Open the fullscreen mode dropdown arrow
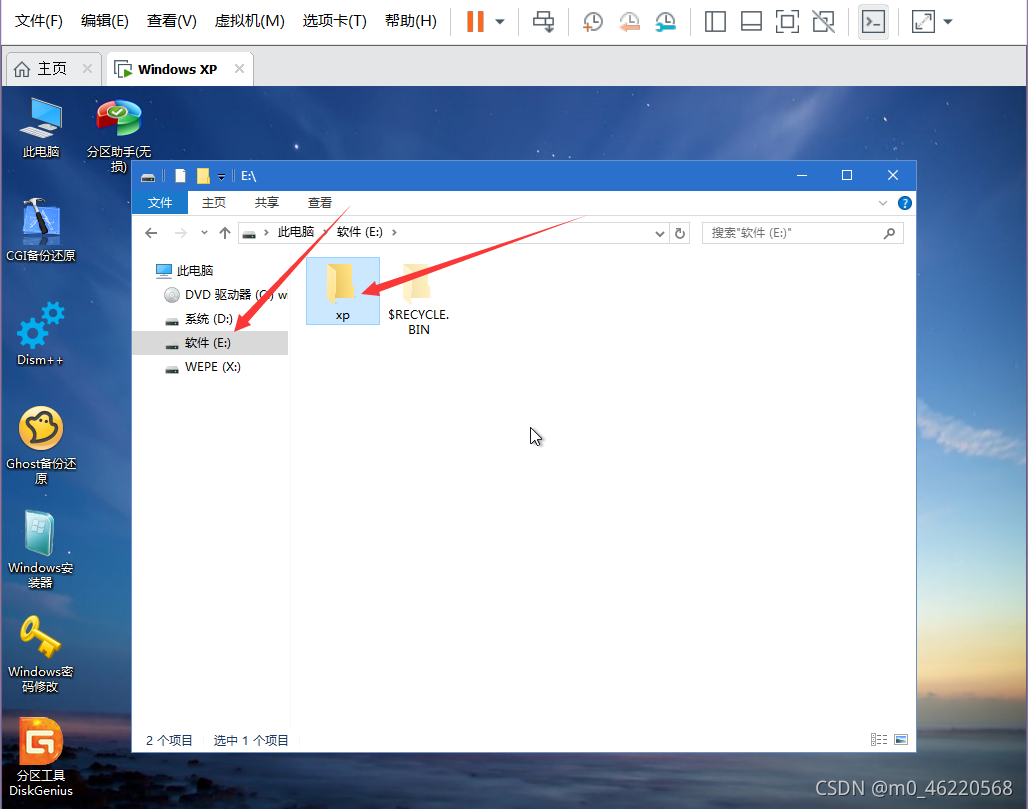 pyautogui.click(x=948, y=21)
